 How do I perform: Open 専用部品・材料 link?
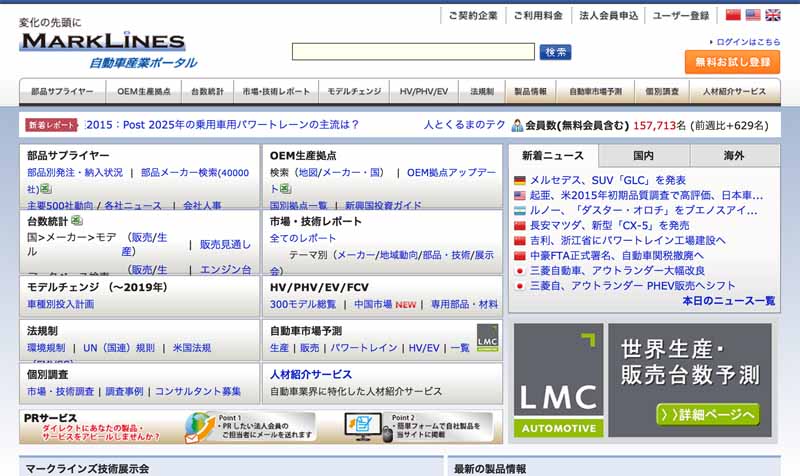click(x=464, y=304)
